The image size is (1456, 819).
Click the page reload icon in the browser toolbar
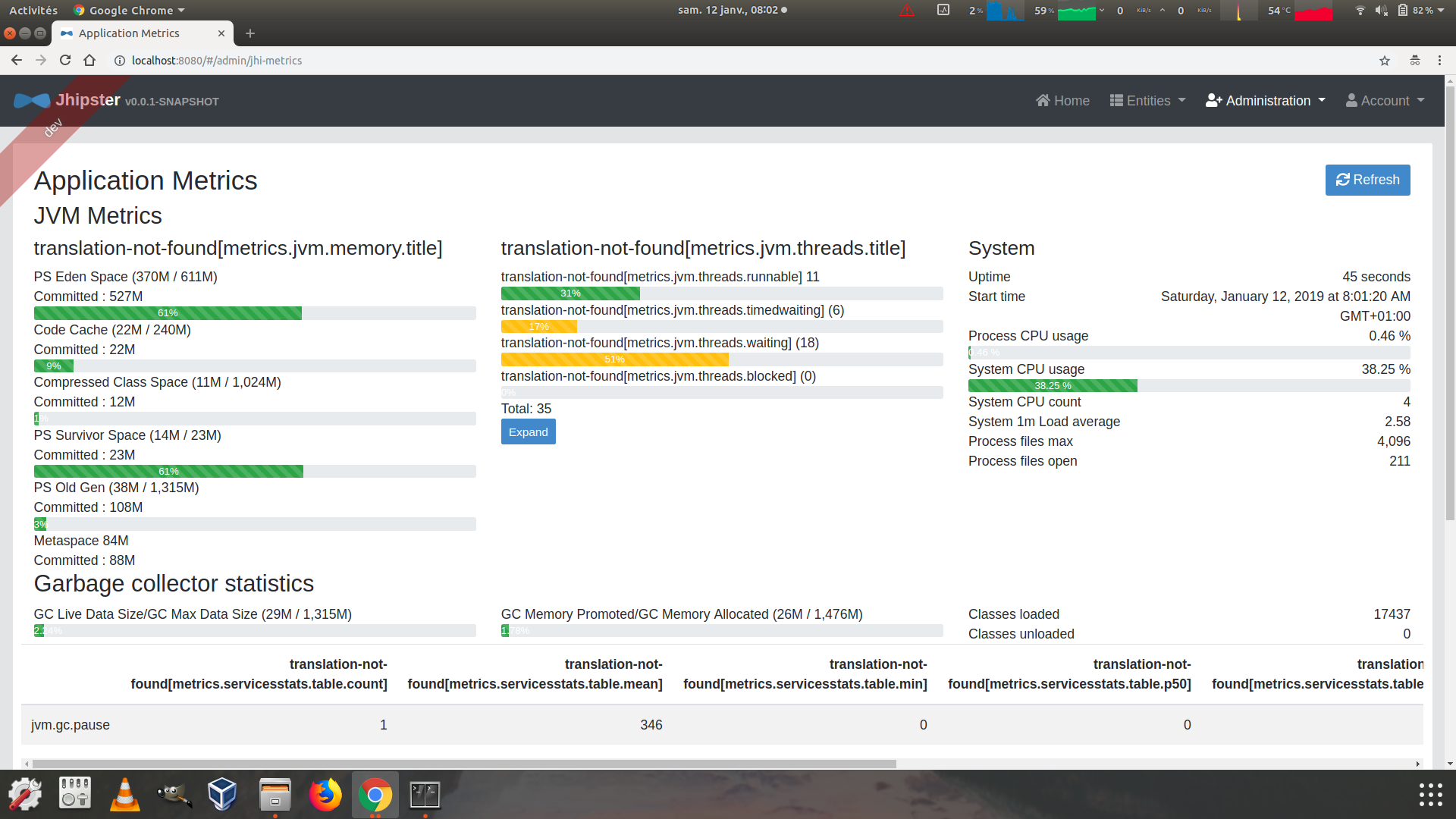tap(64, 60)
